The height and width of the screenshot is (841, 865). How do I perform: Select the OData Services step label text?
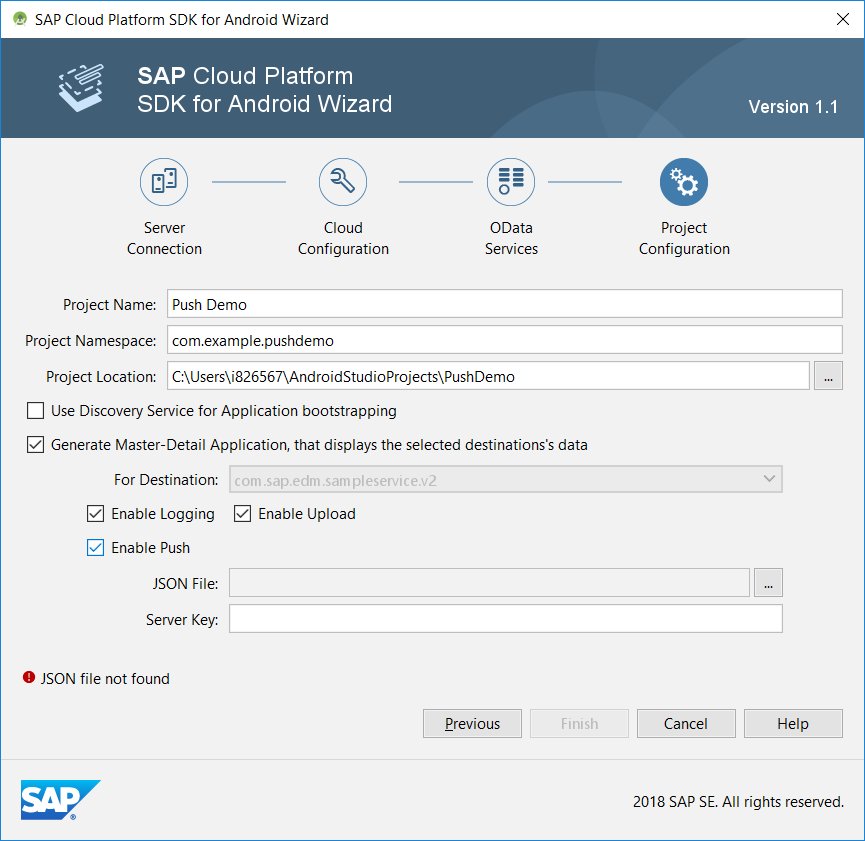click(511, 238)
